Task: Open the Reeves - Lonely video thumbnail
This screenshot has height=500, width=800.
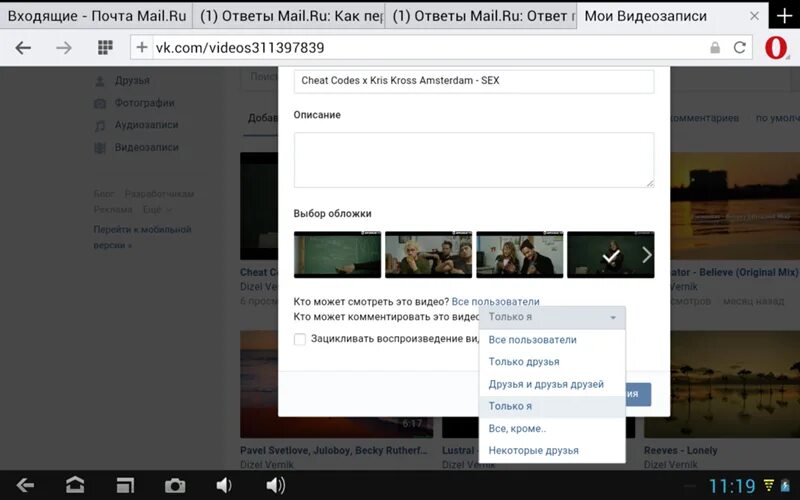Action: pyautogui.click(x=721, y=384)
